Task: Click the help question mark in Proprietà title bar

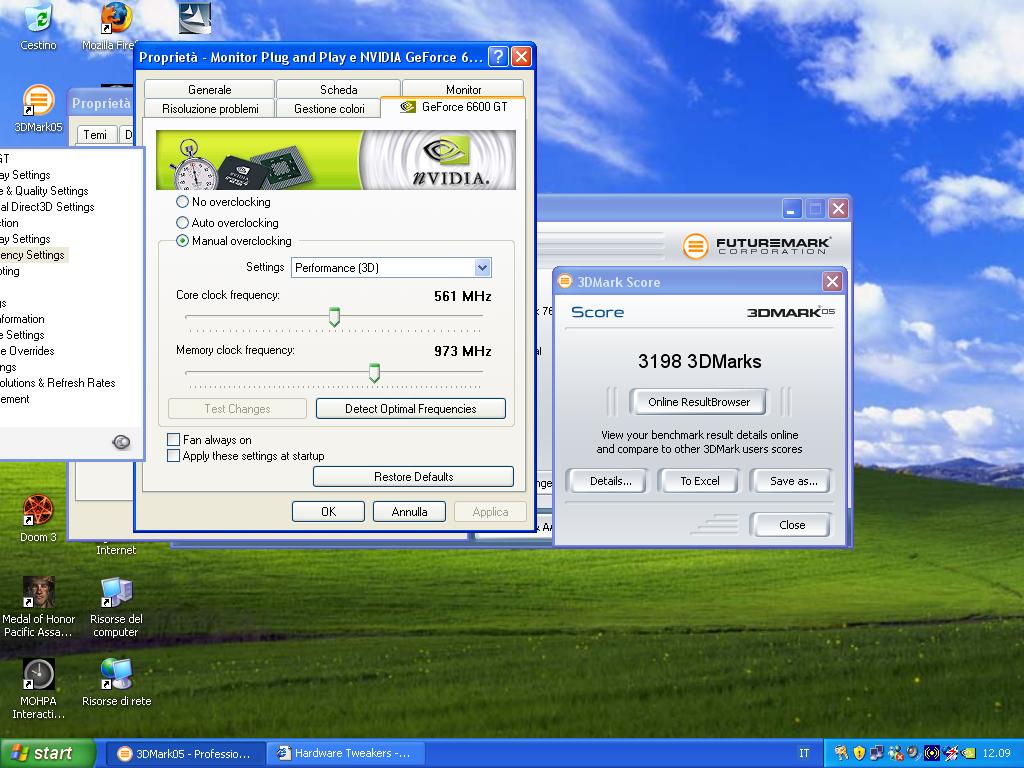Action: 498,57
